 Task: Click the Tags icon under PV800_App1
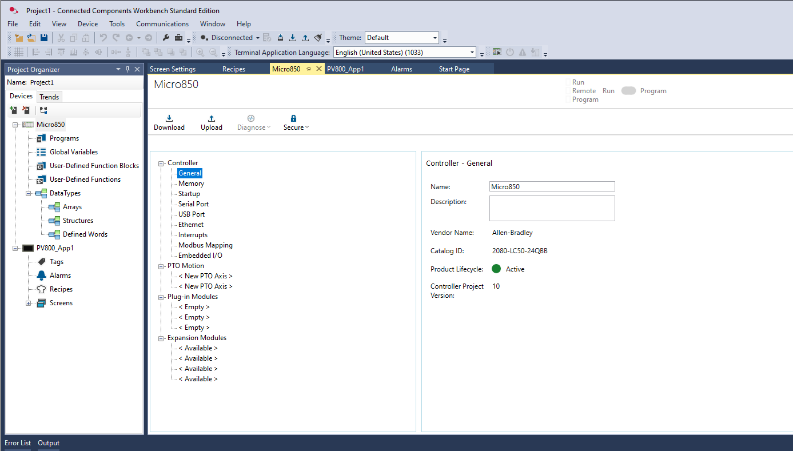(41, 261)
